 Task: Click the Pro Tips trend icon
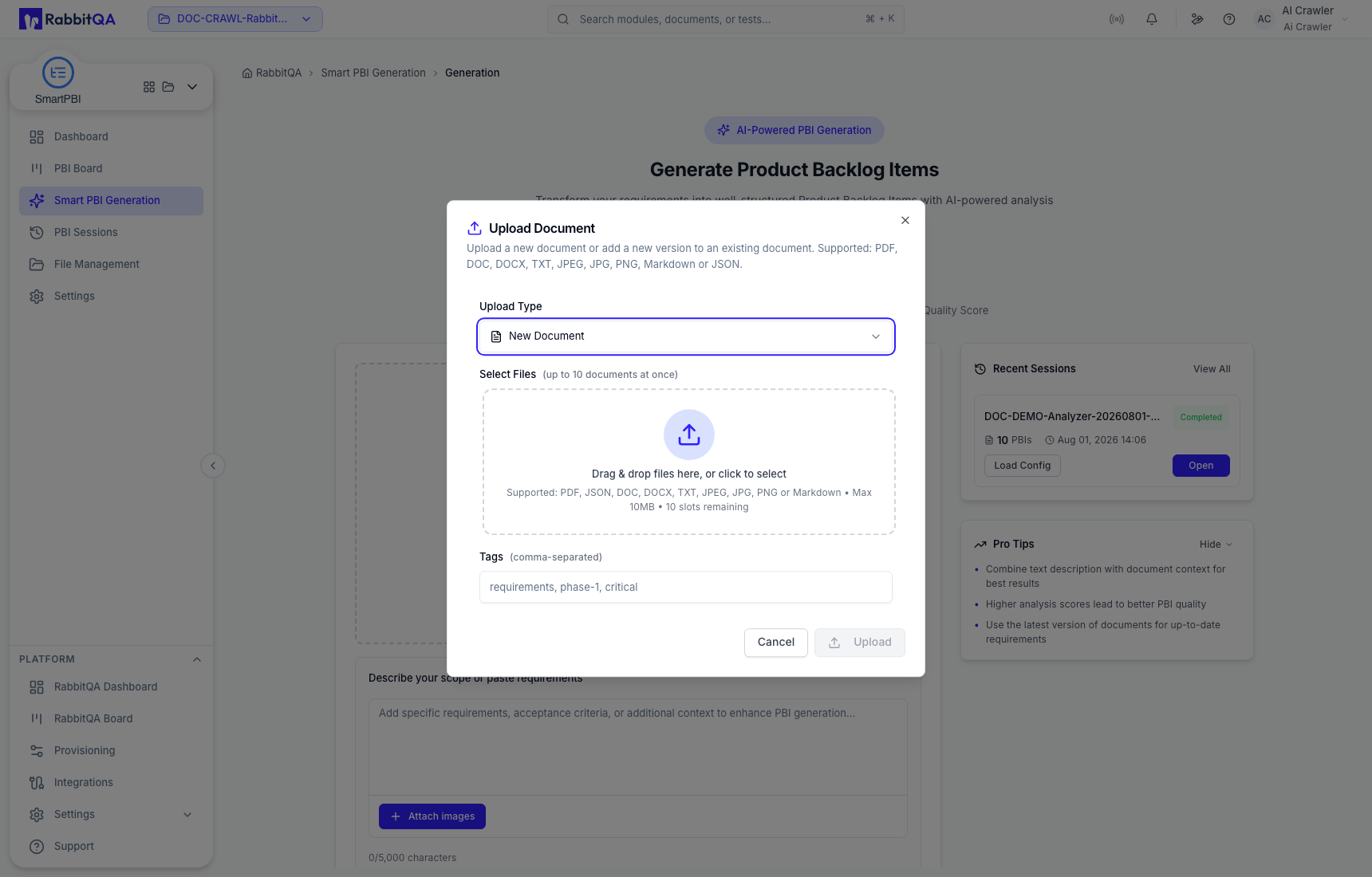tap(980, 545)
